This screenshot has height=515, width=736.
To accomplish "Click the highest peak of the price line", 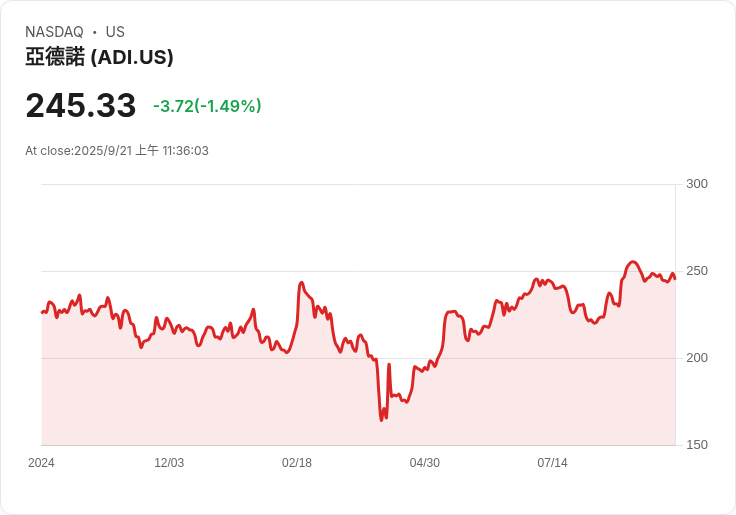I will click(x=633, y=262).
